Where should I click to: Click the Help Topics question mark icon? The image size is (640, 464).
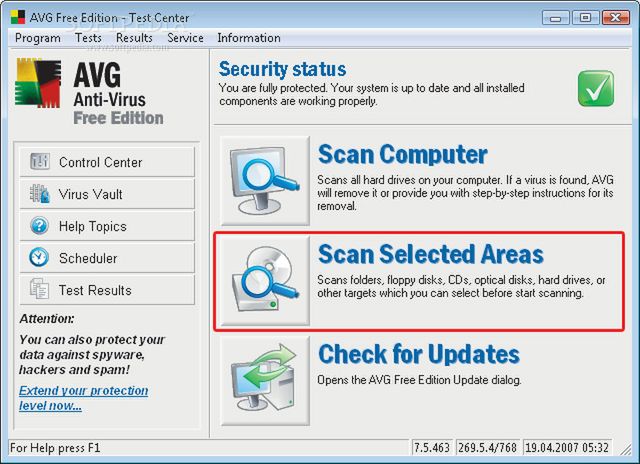[40, 226]
